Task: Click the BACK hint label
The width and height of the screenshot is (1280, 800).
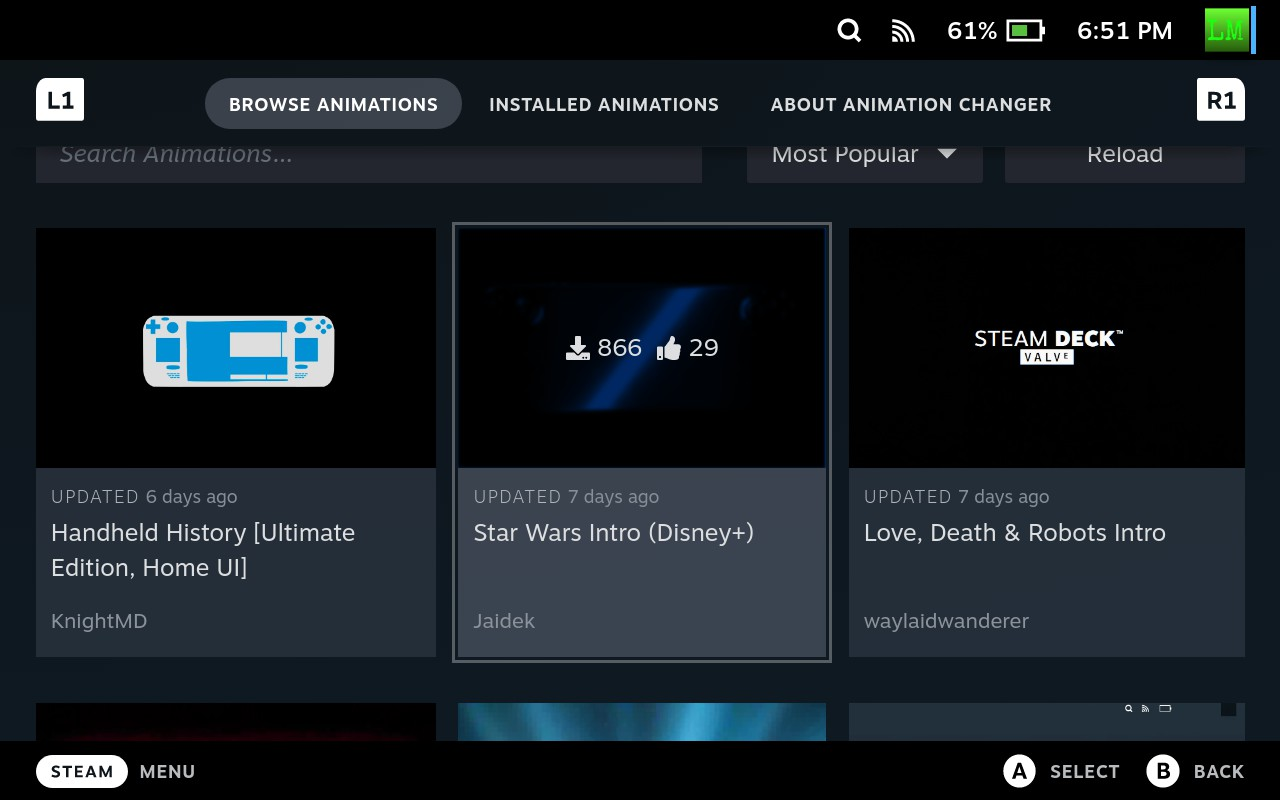Action: coord(1219,772)
